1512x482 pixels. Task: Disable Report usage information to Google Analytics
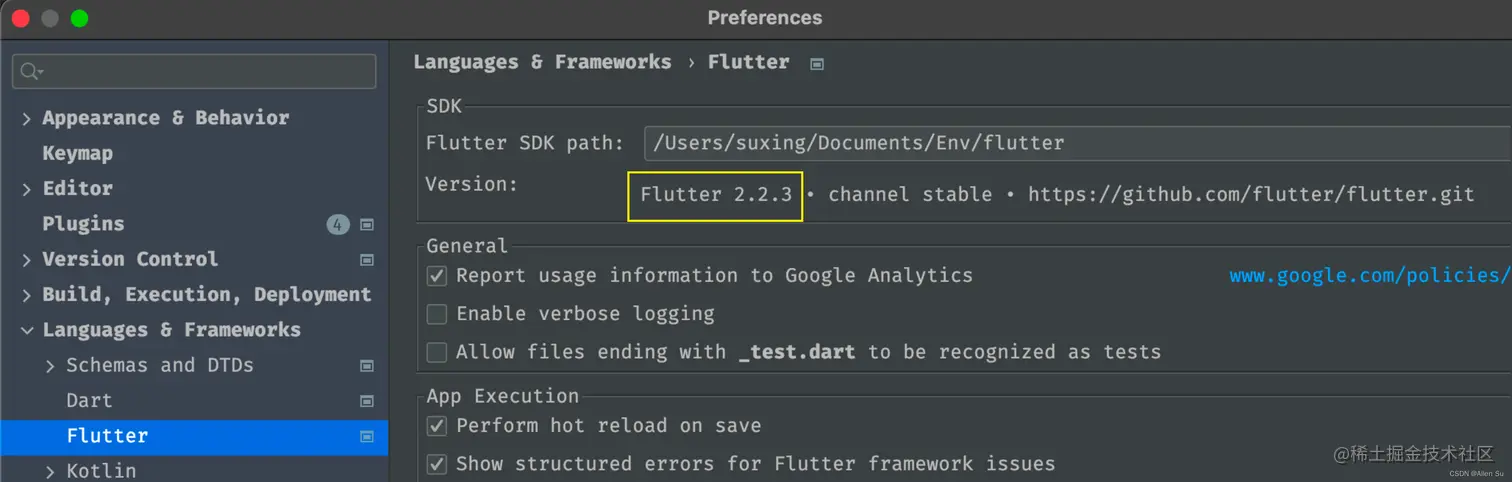pyautogui.click(x=437, y=276)
